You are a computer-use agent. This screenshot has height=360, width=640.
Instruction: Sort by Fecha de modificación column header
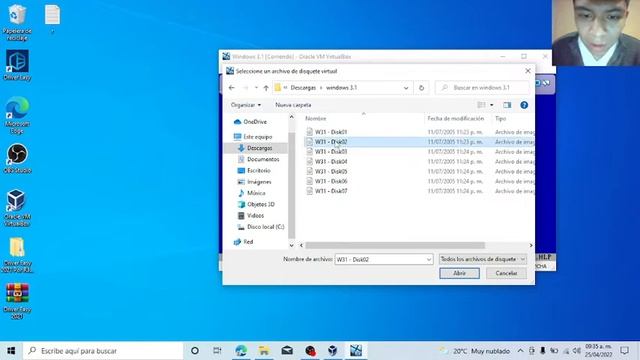pos(456,118)
